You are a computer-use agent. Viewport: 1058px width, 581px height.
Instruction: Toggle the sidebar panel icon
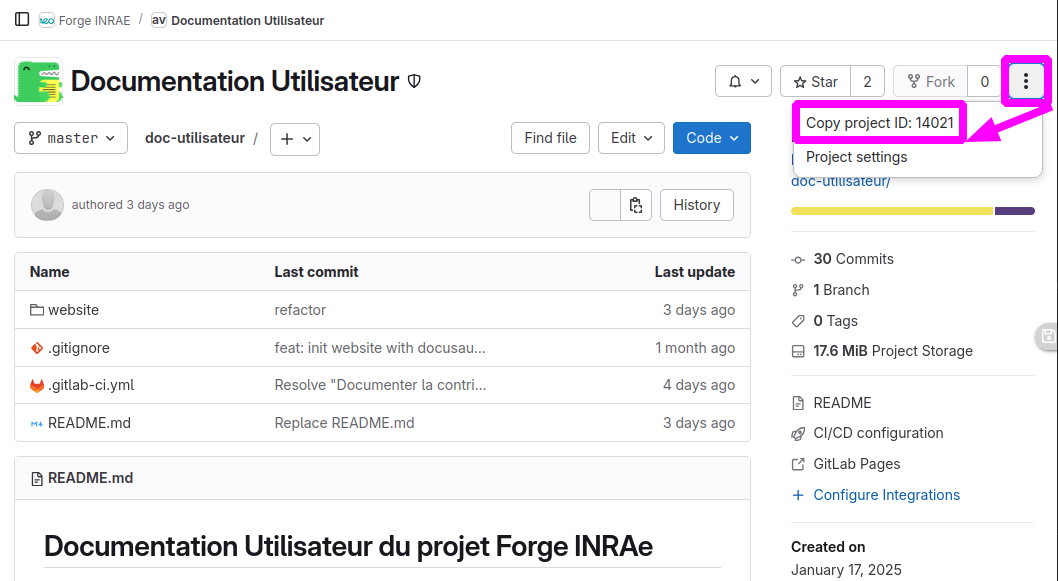(22, 20)
